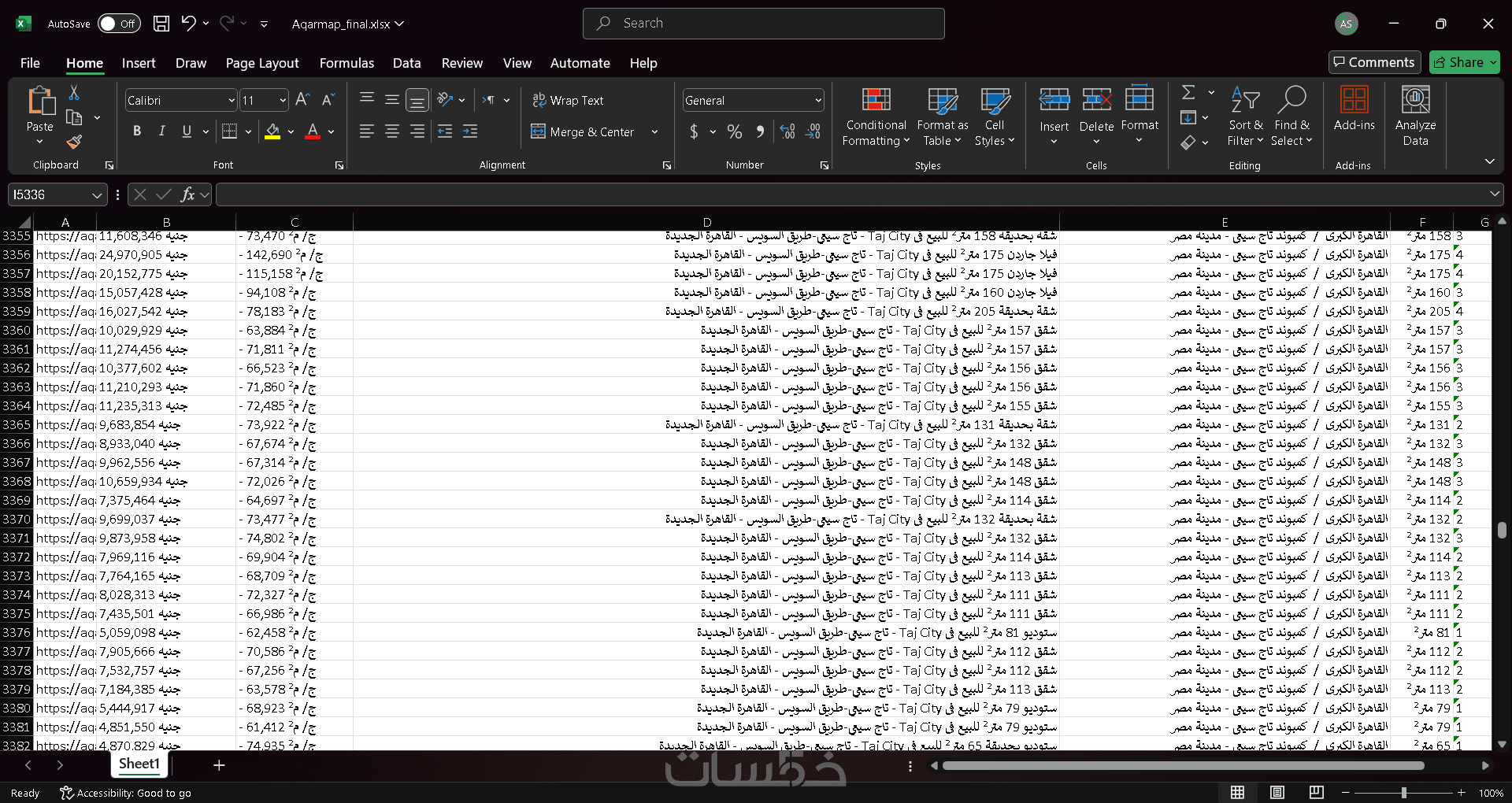Click the Orientation text angle icon
This screenshot has width=1512, height=803.
click(x=445, y=100)
